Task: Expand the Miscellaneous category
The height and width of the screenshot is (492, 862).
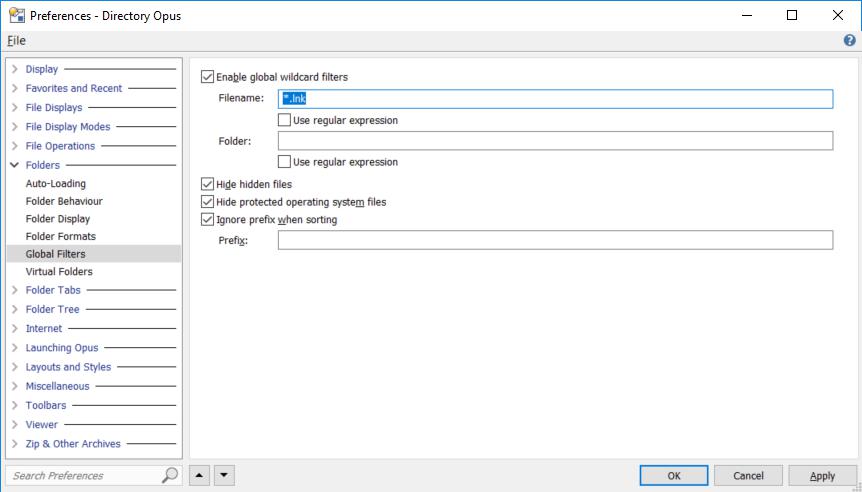Action: coord(15,386)
